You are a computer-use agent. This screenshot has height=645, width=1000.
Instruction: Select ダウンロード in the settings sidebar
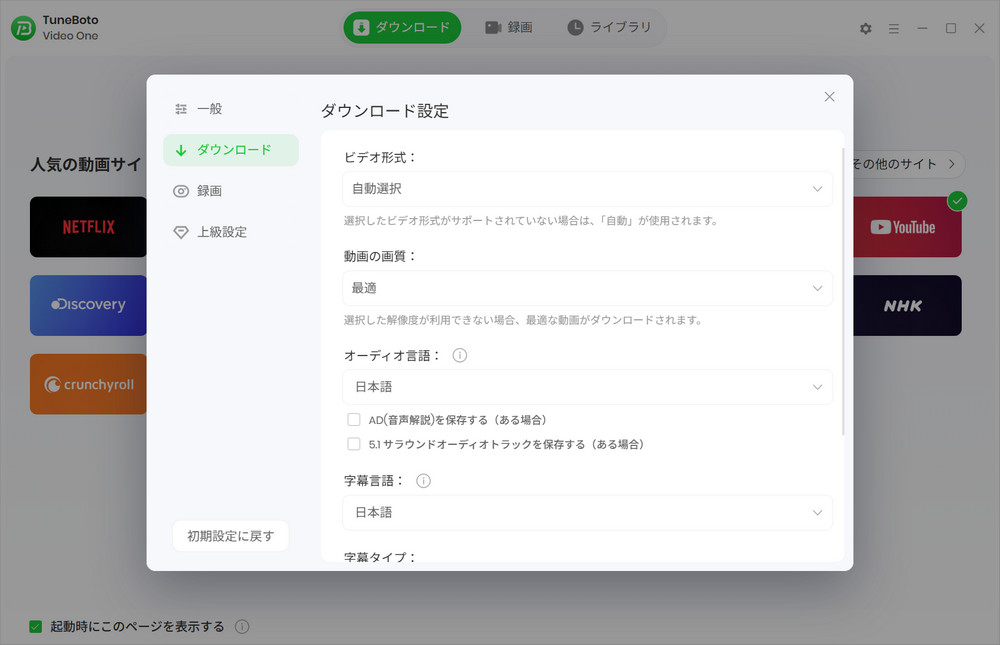(230, 150)
